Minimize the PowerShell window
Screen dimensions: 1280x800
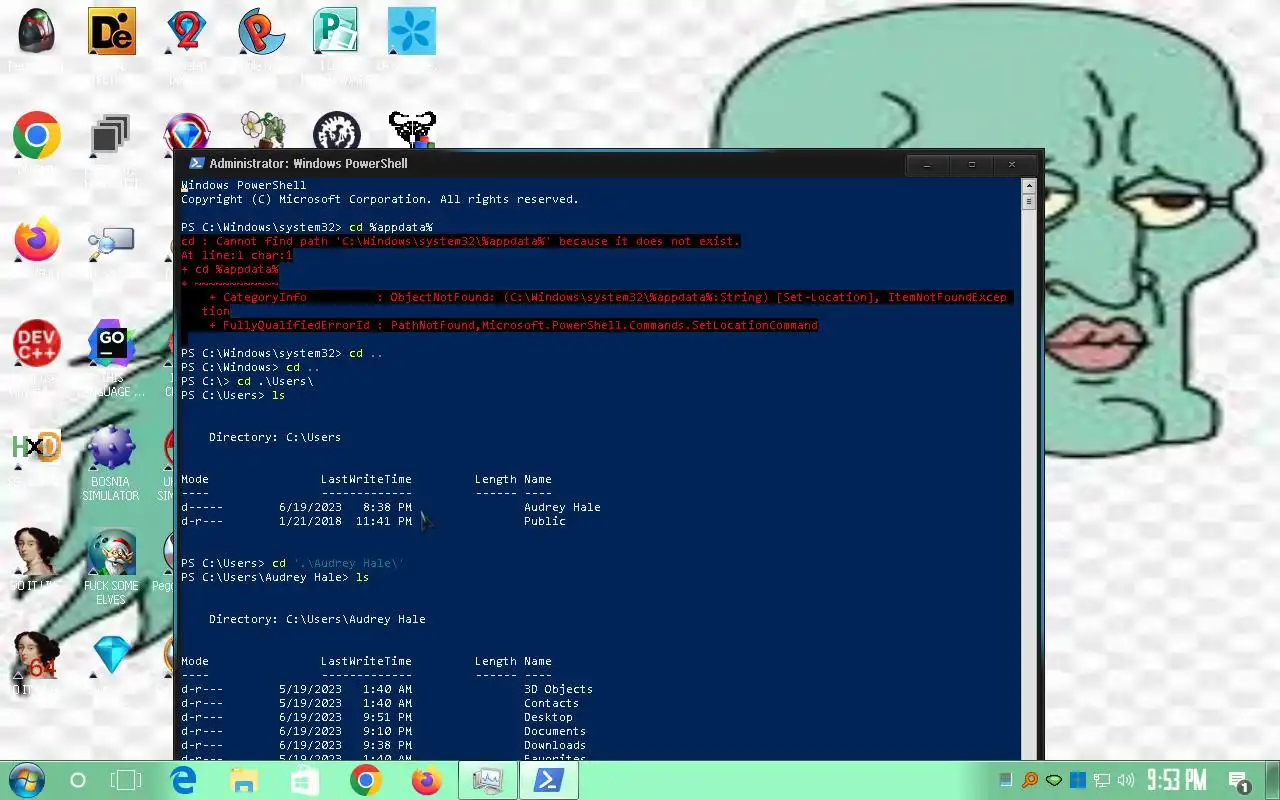pos(927,164)
